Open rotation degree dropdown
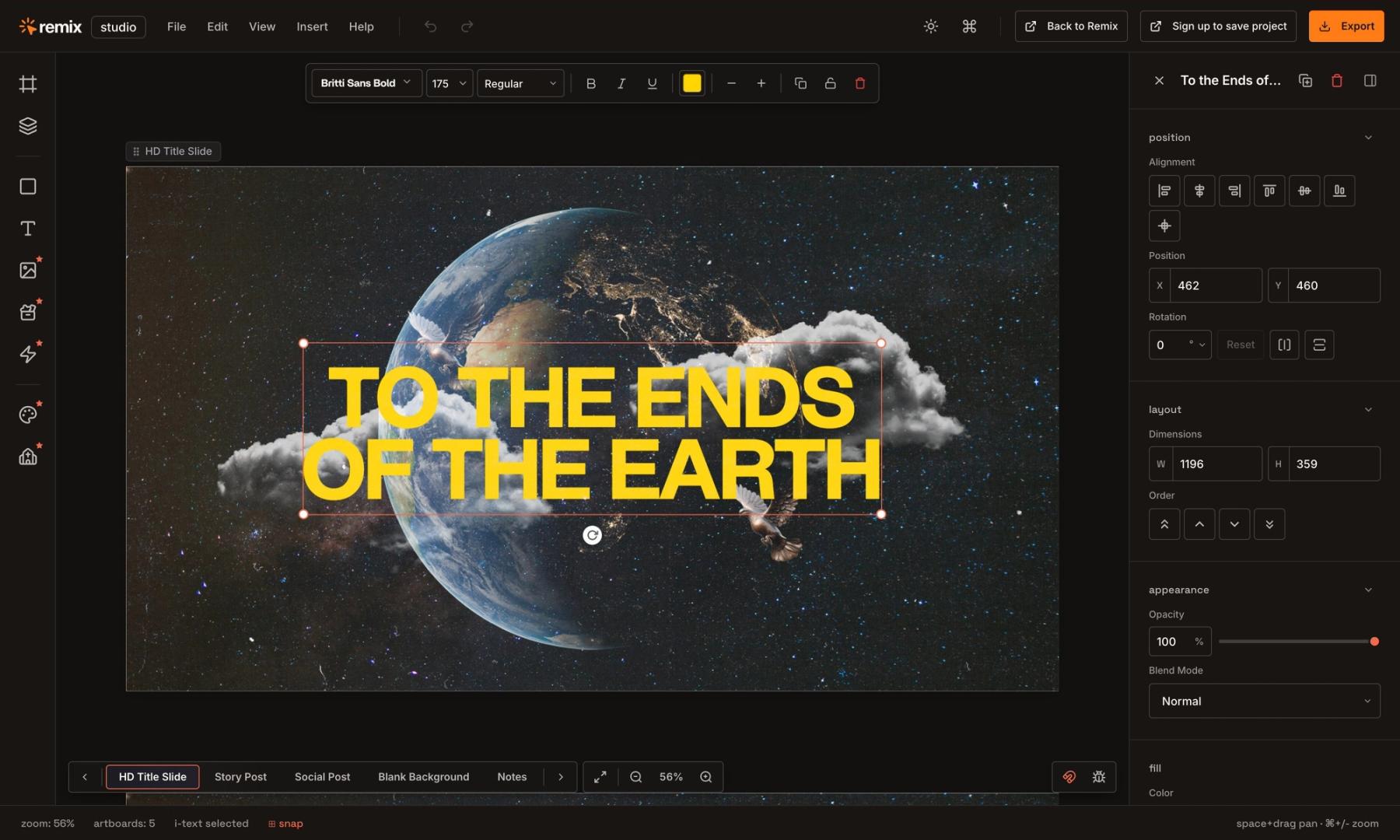 (x=1197, y=345)
